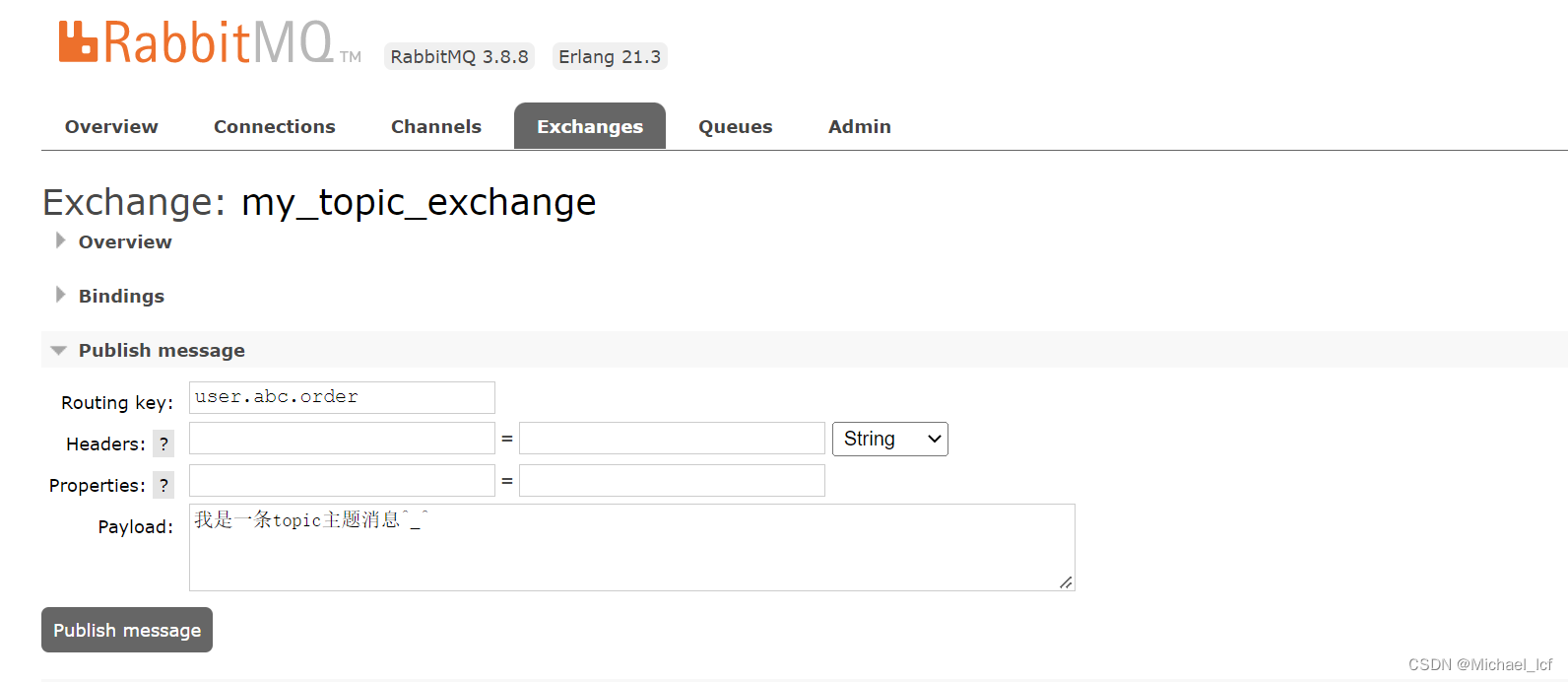
Task: Focus the Properties name input field
Action: click(x=342, y=480)
